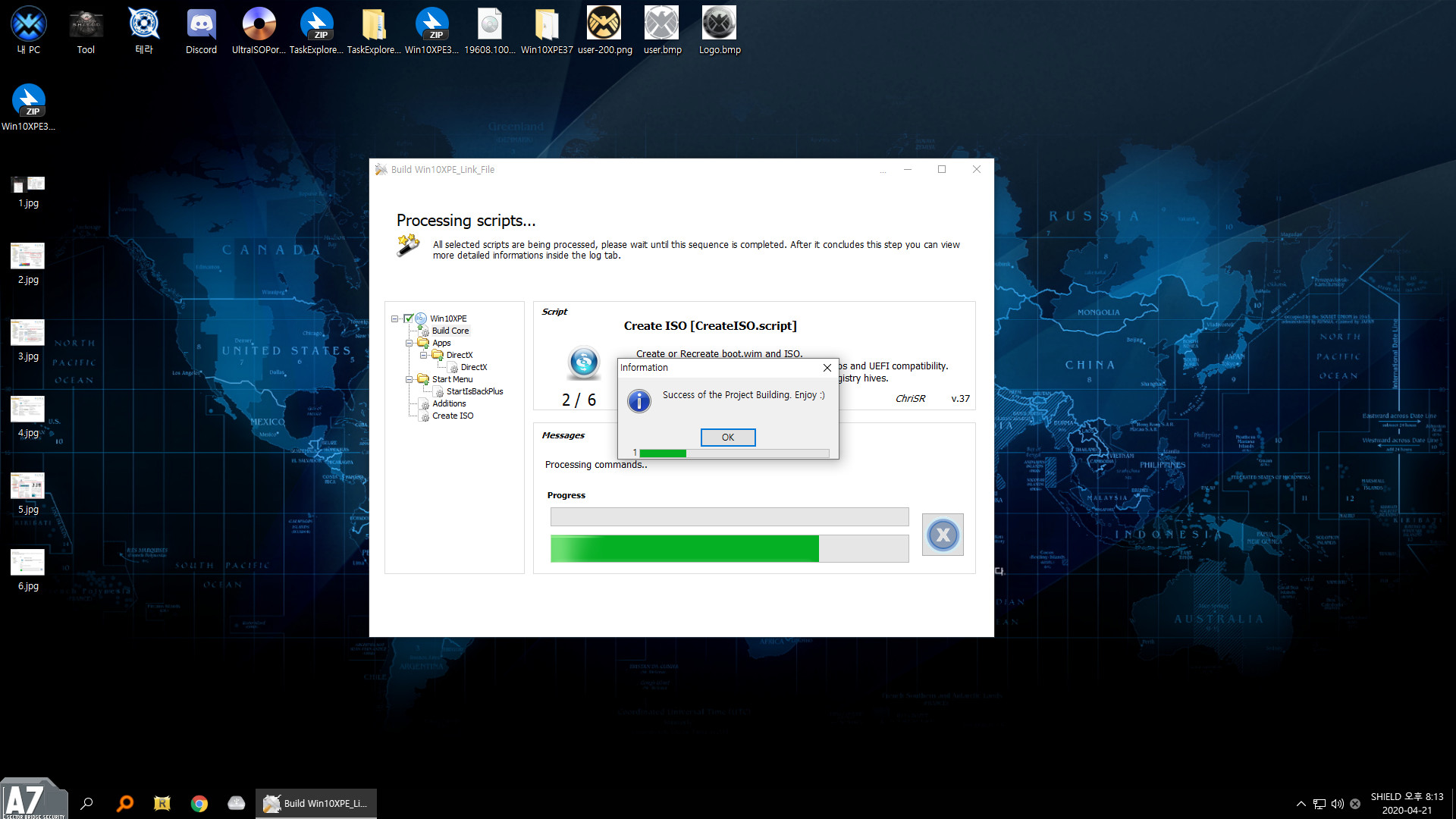Collapse the Apps folder node

409,343
